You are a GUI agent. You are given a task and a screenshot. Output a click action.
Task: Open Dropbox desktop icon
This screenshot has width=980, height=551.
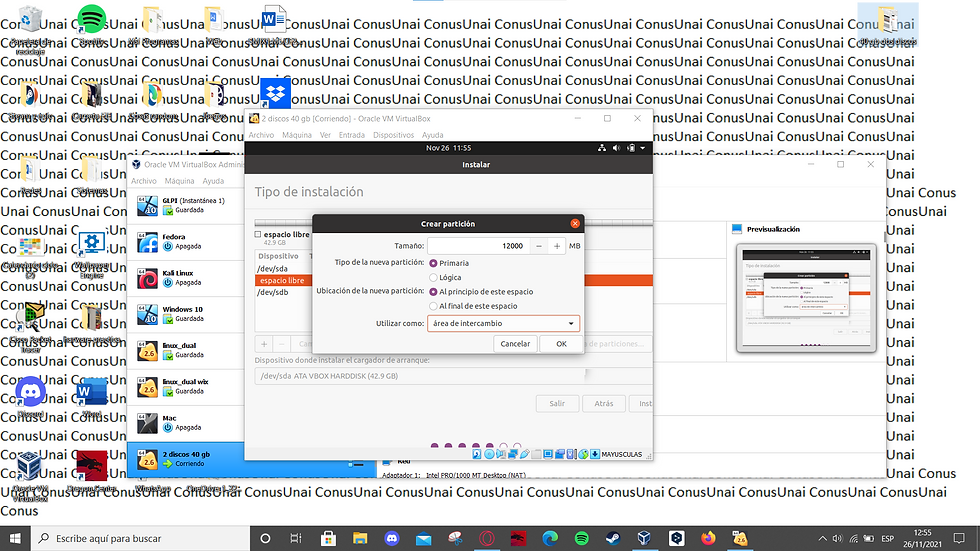tap(275, 94)
